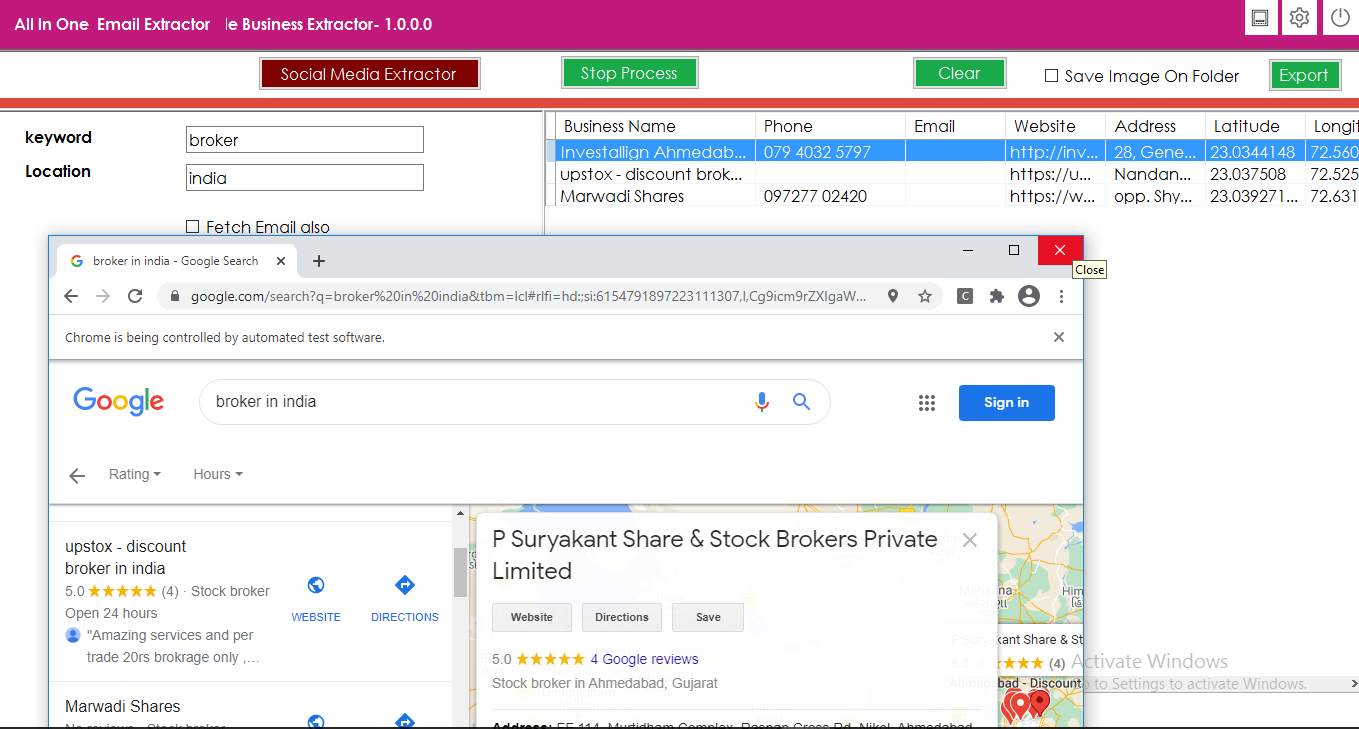
Task: Click the results list vertical scrollbar
Action: [460, 572]
